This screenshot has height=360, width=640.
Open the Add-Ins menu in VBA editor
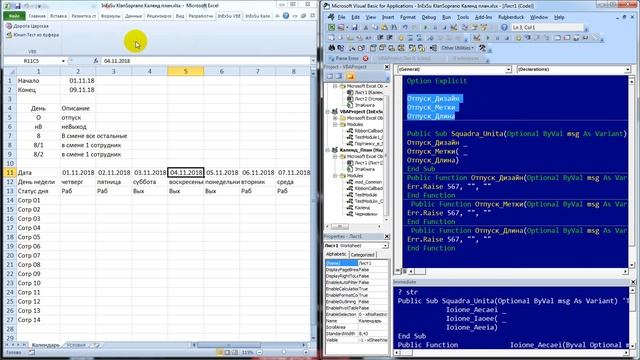[483, 17]
